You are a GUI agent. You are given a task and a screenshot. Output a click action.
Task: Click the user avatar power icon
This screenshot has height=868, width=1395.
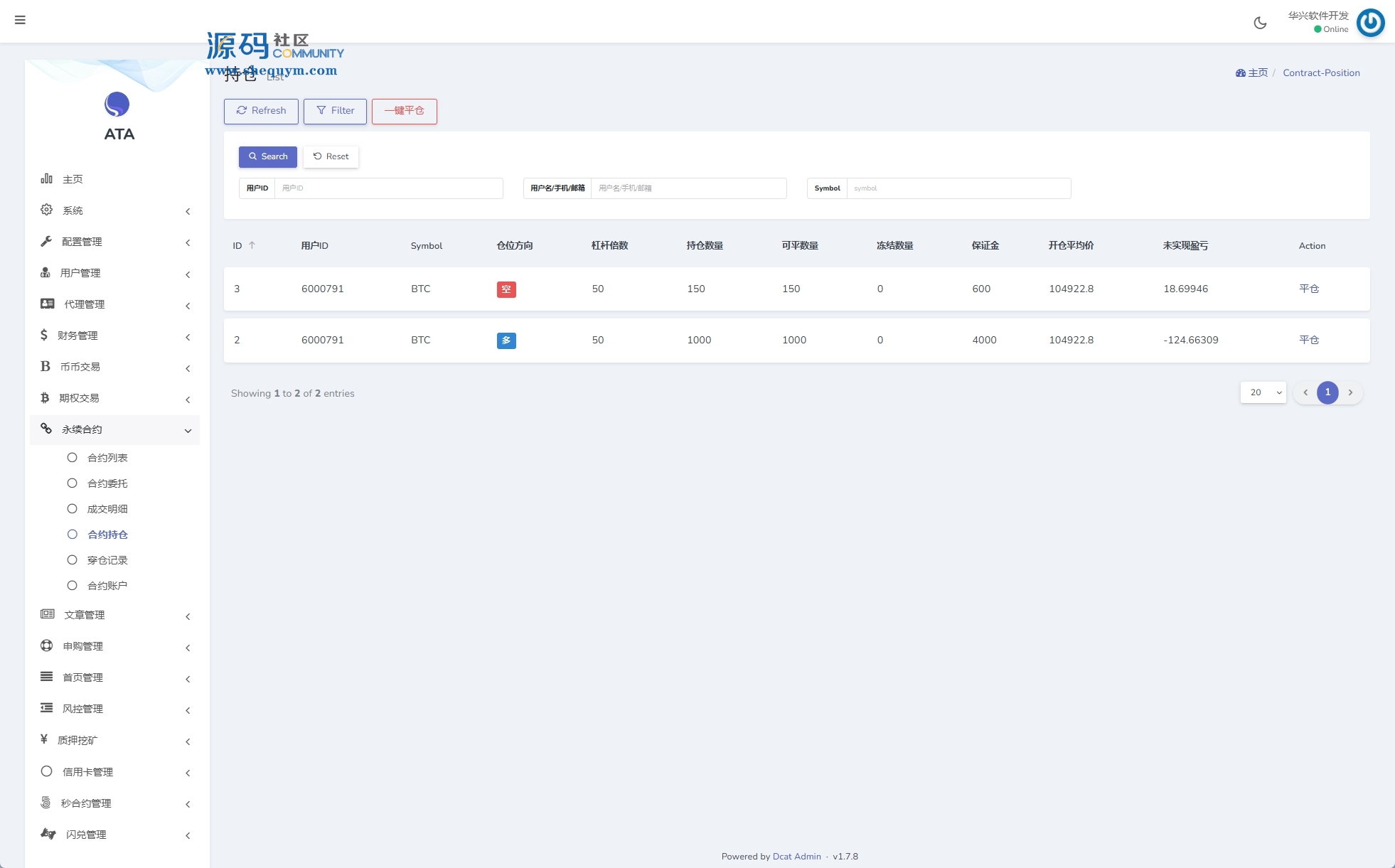click(1370, 23)
